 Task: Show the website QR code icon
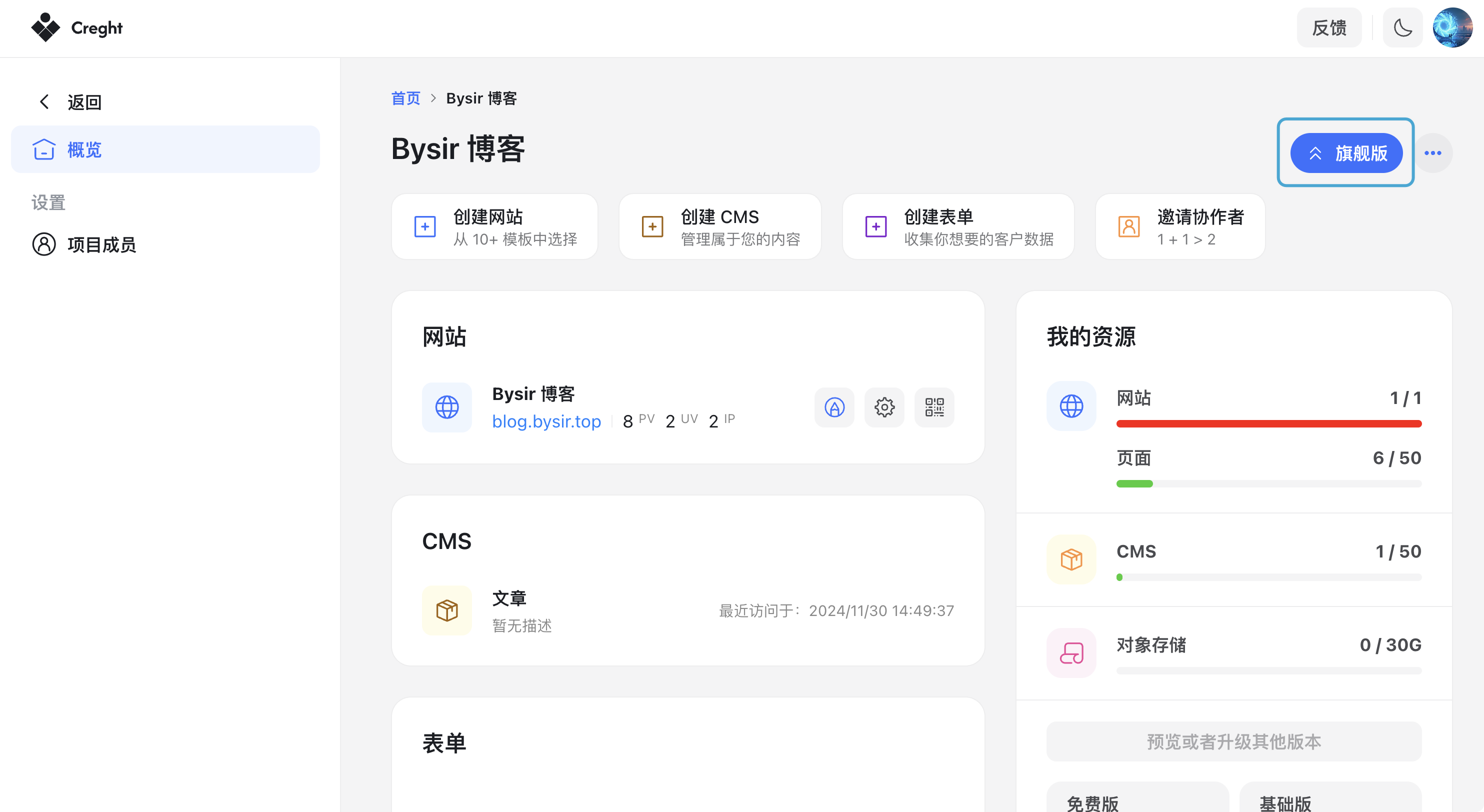934,407
